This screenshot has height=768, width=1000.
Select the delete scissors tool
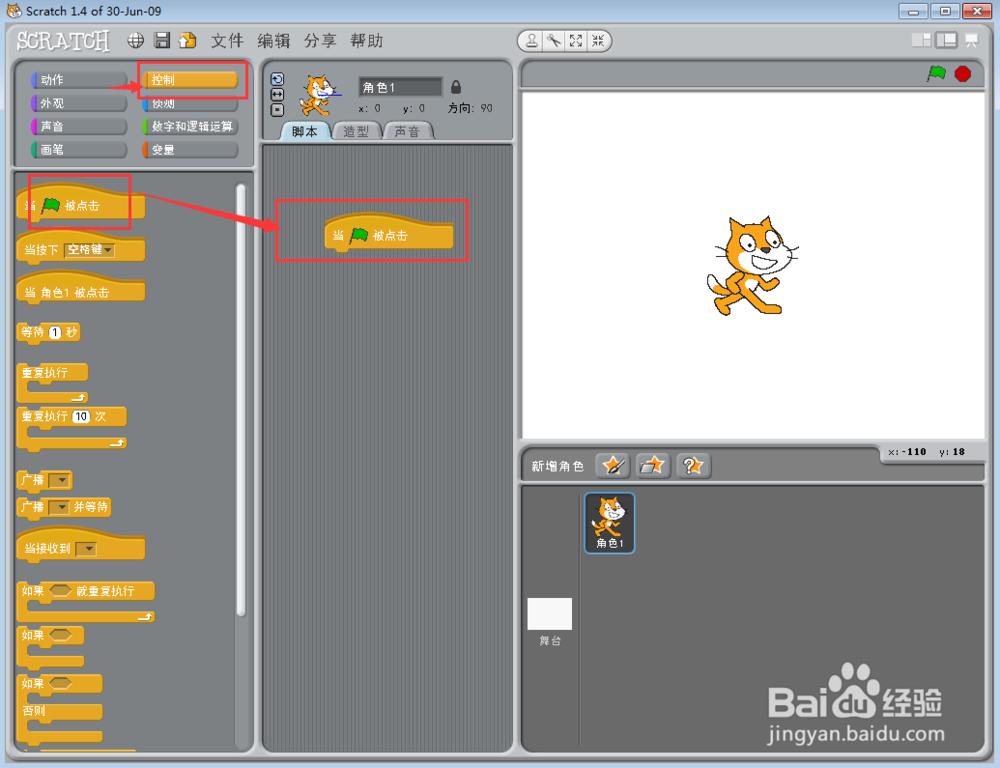(x=554, y=41)
